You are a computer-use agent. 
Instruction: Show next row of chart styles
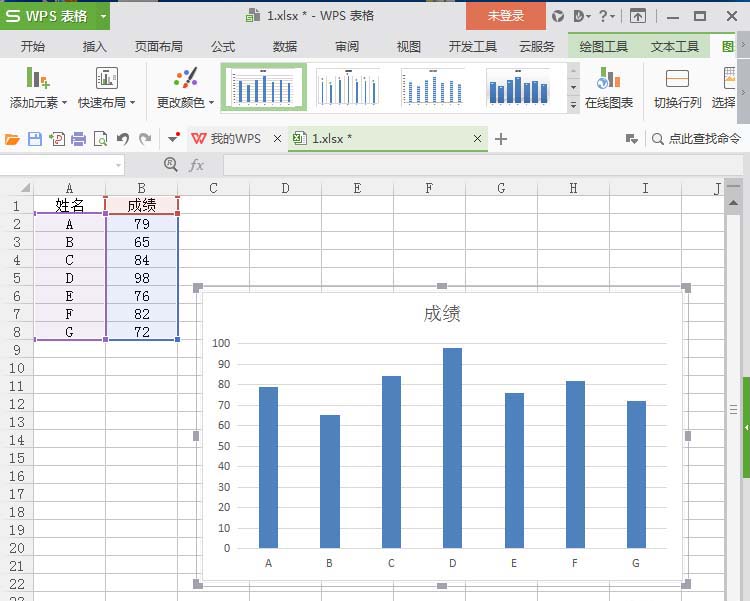(573, 88)
